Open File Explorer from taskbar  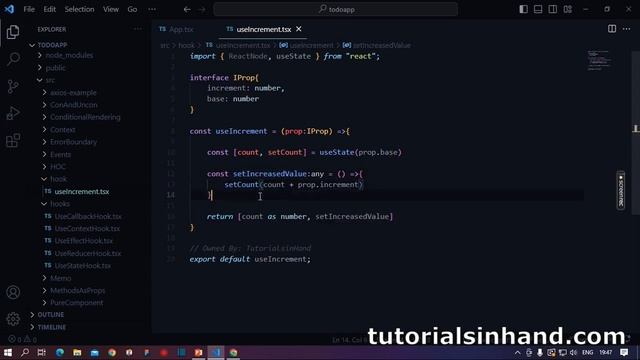[x=77, y=352]
